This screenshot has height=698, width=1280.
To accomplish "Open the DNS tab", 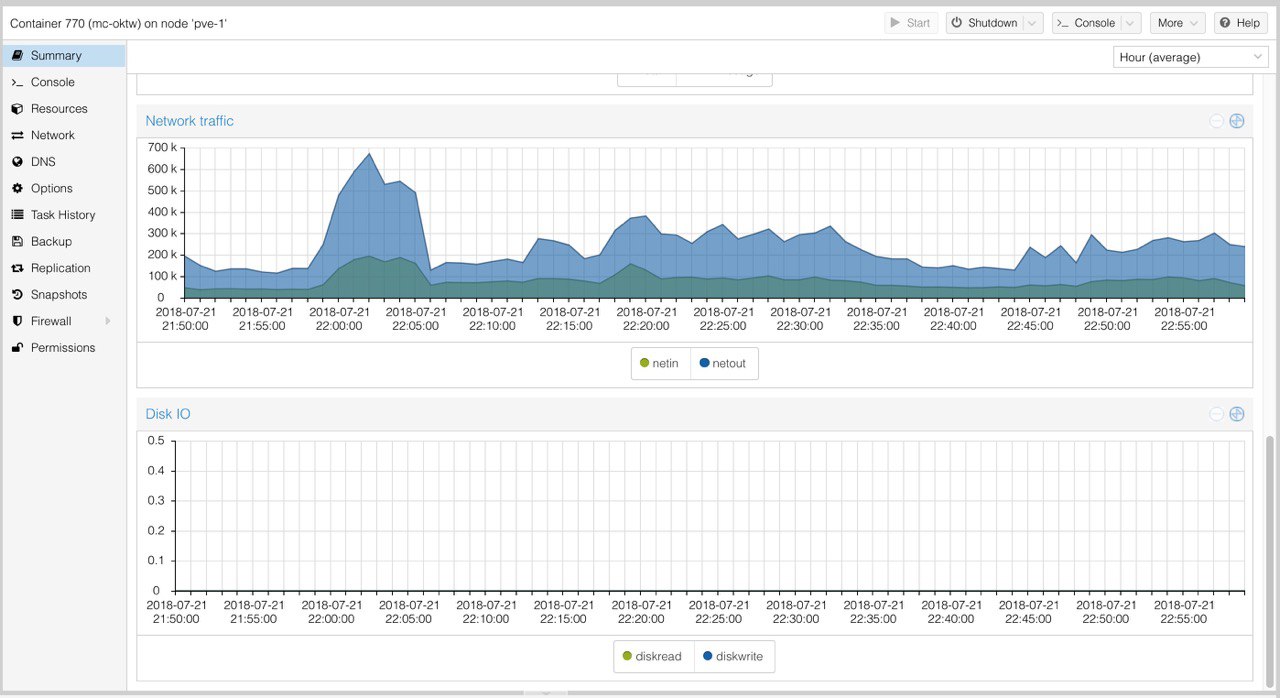I will pos(63,162).
